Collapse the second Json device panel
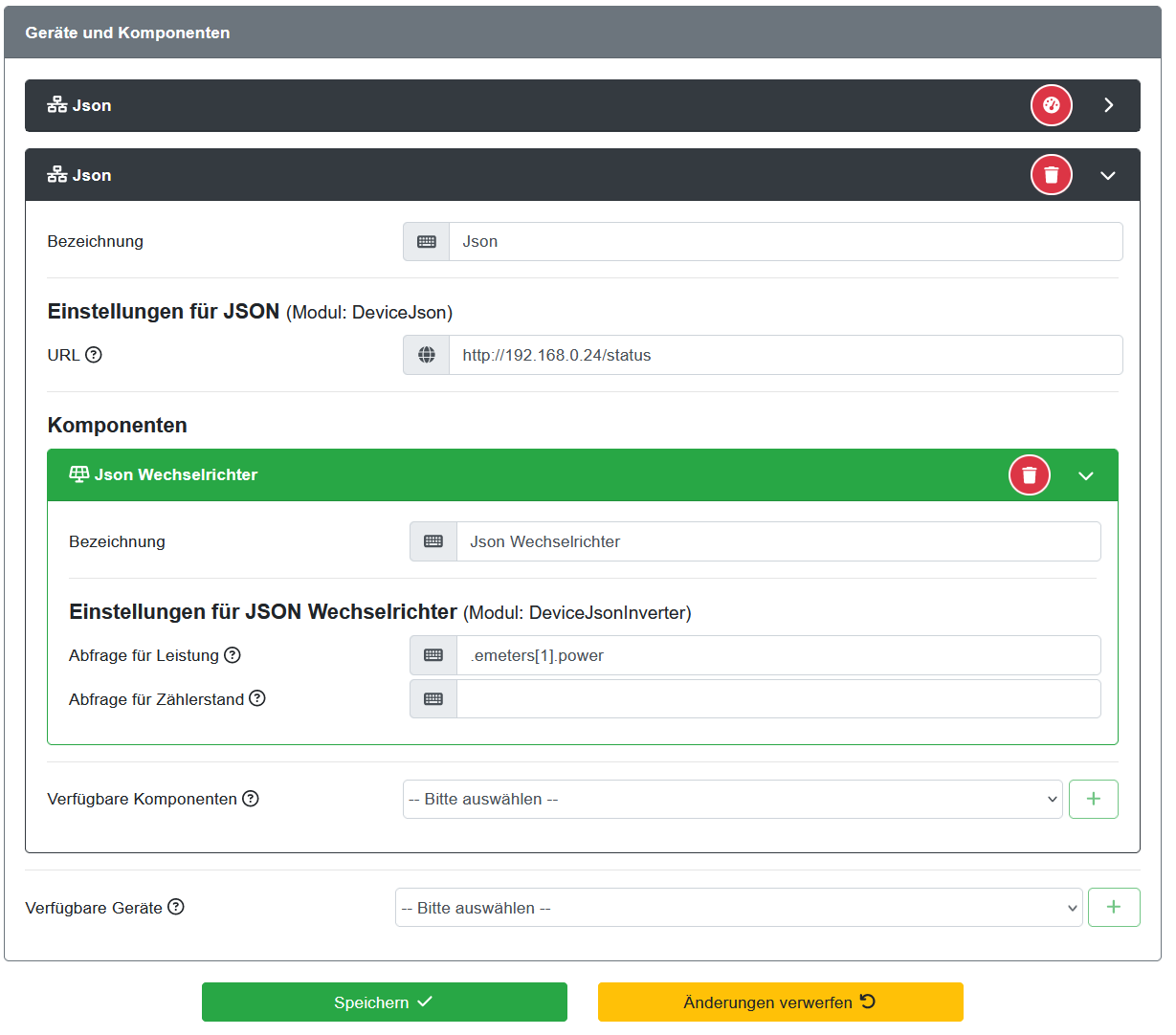 (x=1108, y=176)
